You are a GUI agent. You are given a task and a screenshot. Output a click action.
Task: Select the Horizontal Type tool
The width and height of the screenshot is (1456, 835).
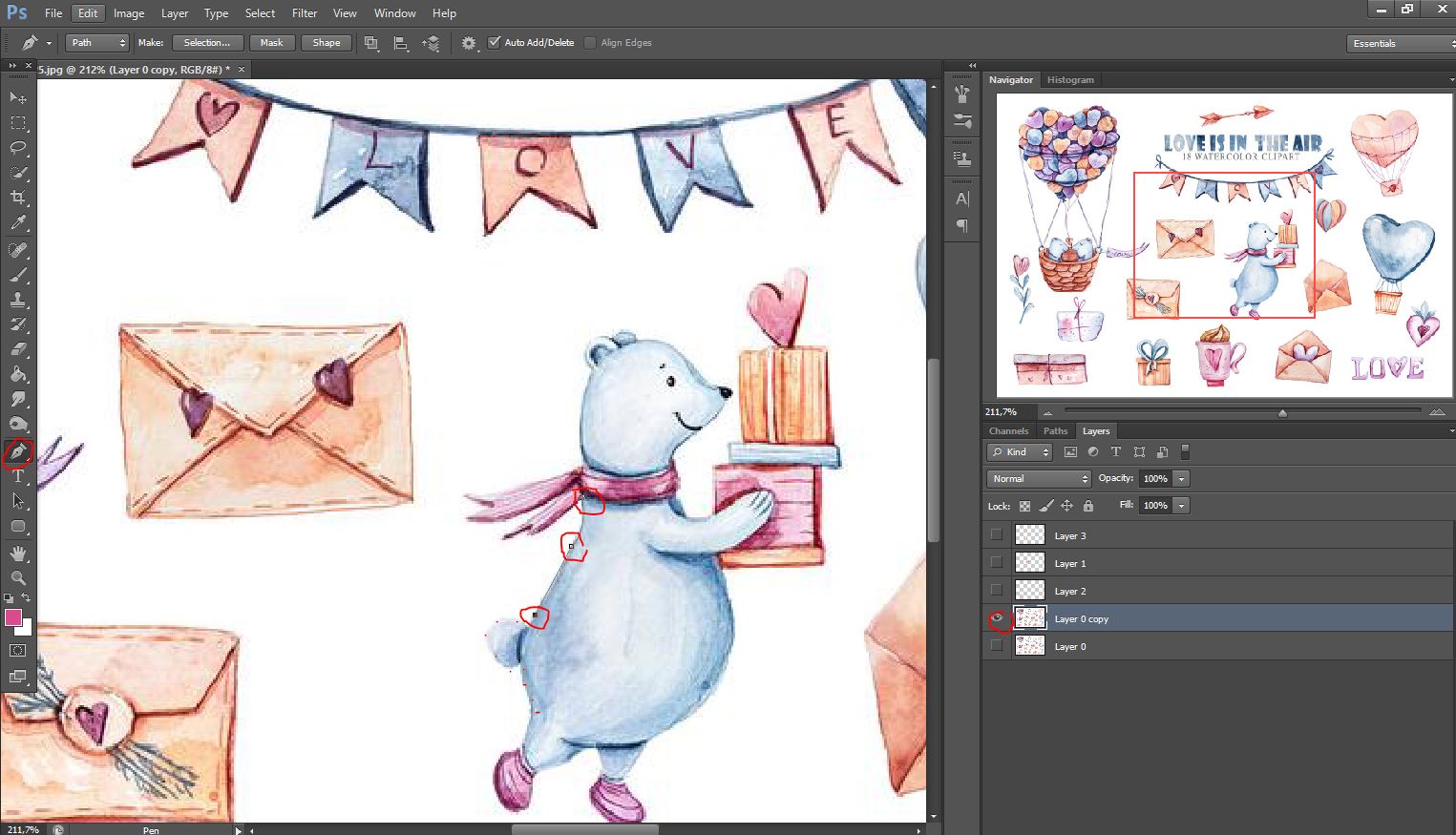(x=18, y=476)
